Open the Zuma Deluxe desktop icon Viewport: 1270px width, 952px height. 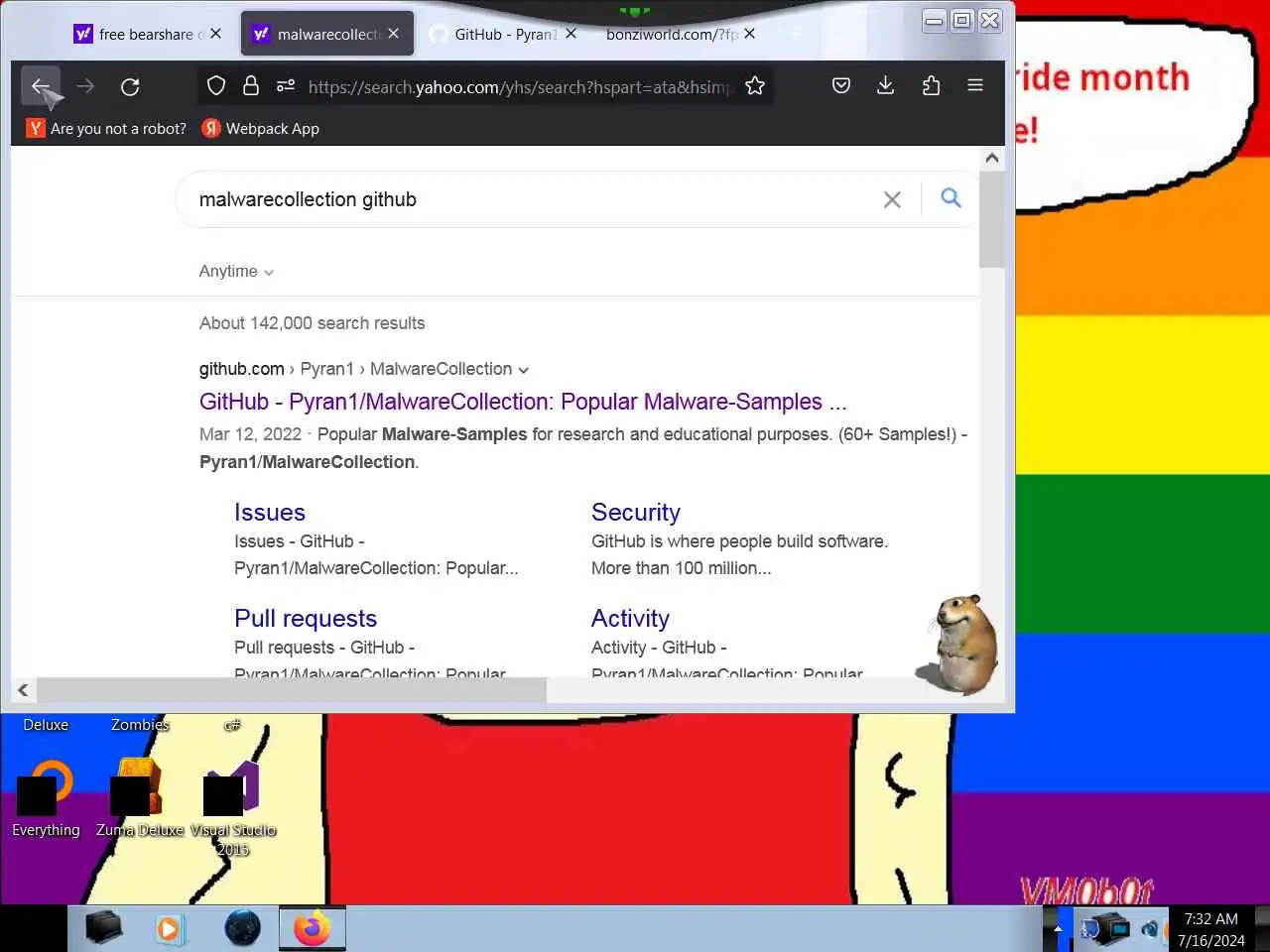click(x=139, y=799)
